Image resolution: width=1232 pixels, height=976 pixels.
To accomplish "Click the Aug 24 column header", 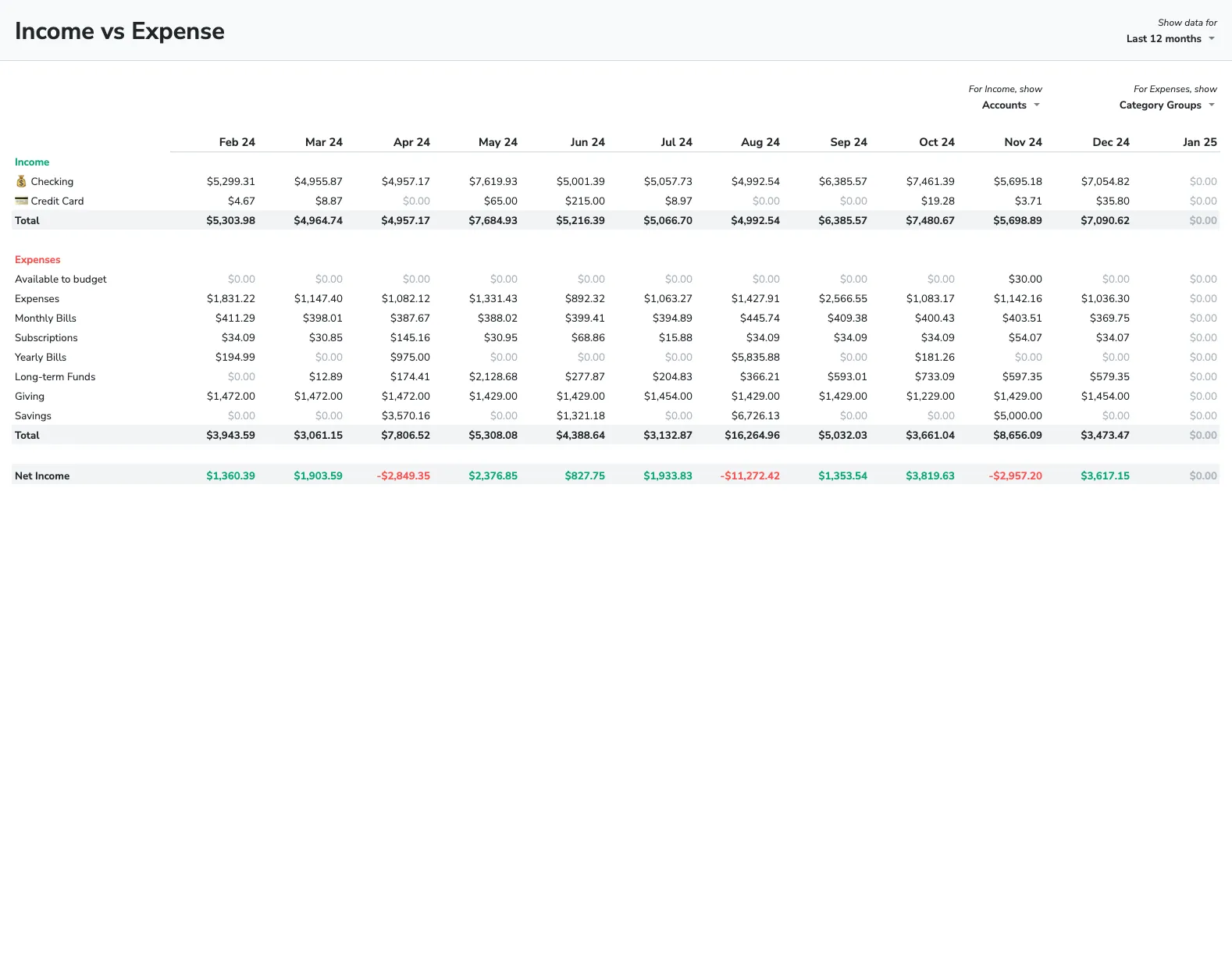I will pyautogui.click(x=760, y=142).
